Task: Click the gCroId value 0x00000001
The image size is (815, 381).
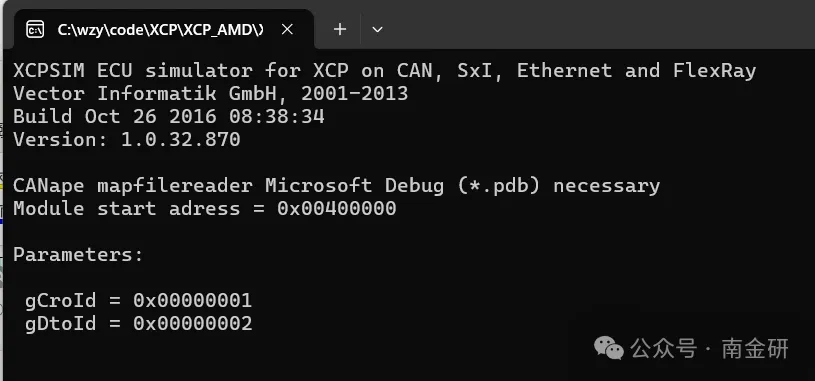Action: click(192, 300)
